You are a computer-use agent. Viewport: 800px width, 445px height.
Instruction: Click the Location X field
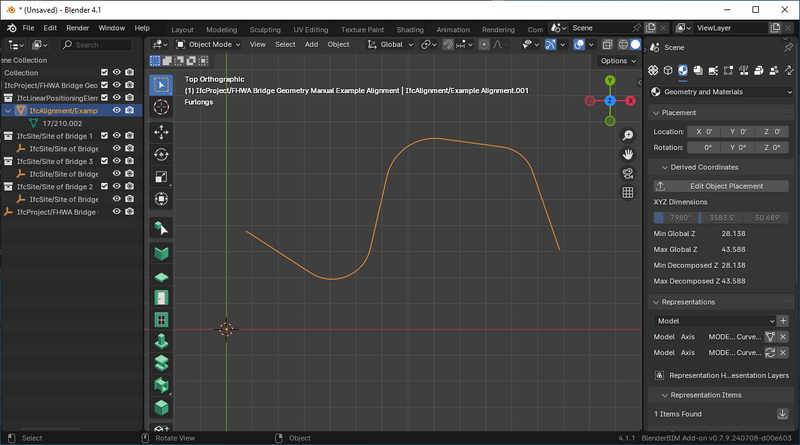coord(704,132)
